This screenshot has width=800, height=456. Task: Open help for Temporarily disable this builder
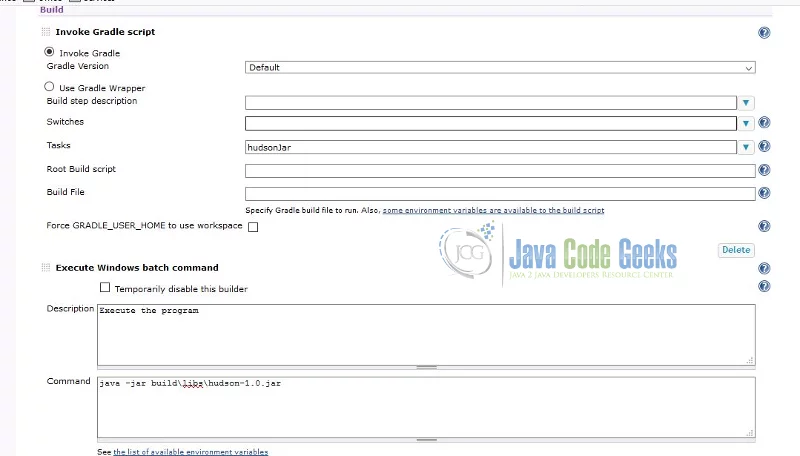coord(764,286)
